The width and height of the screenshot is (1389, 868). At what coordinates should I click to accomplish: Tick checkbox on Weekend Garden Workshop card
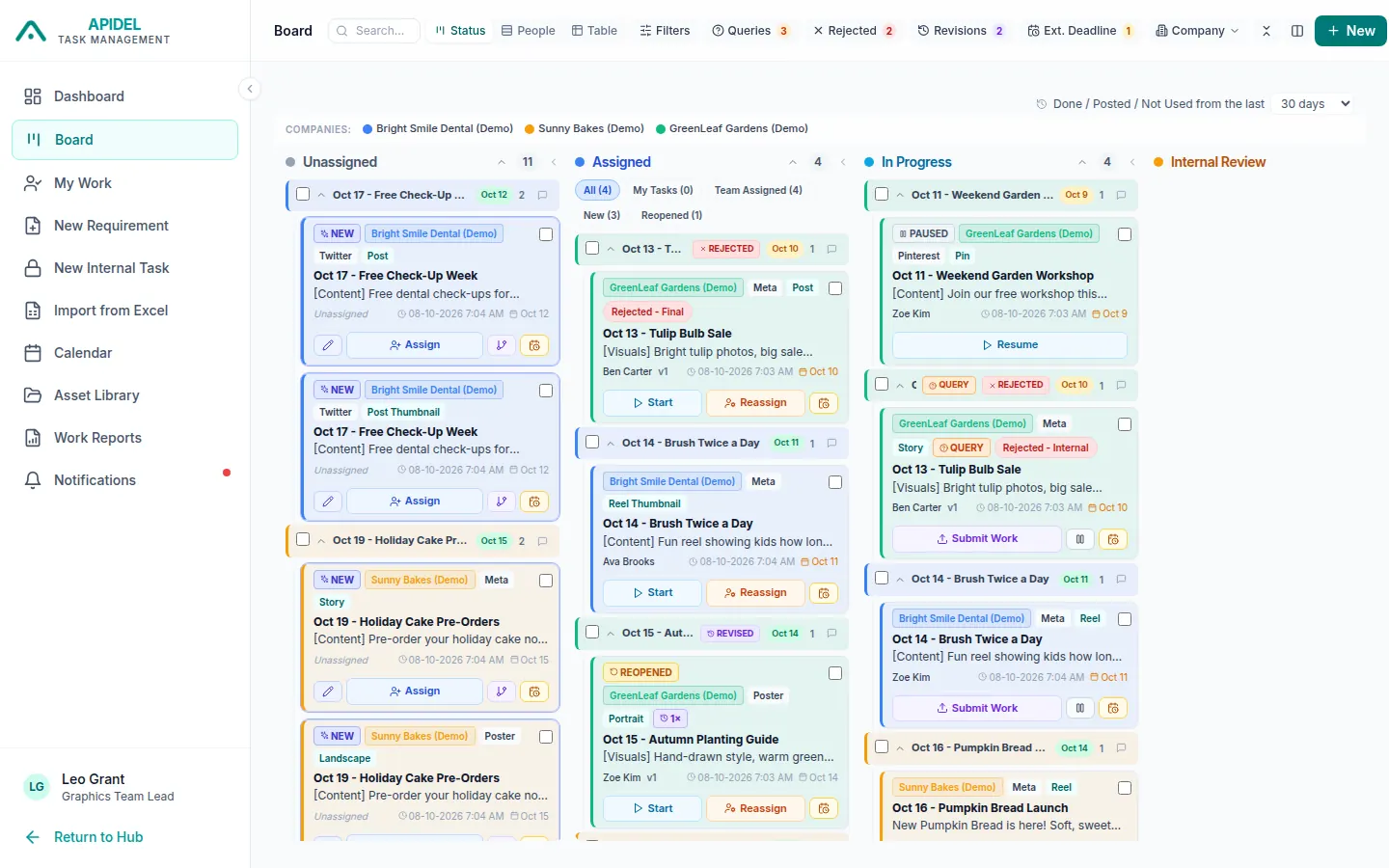click(1125, 234)
